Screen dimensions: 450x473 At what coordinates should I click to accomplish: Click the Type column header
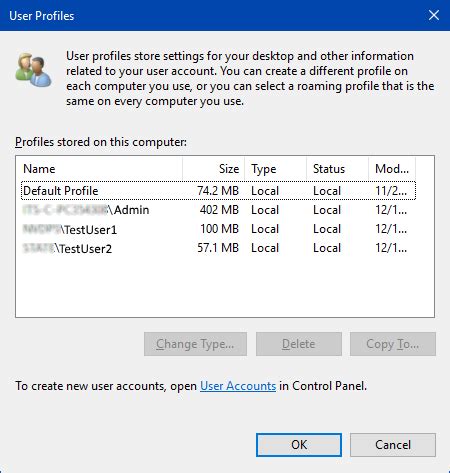pyautogui.click(x=276, y=169)
